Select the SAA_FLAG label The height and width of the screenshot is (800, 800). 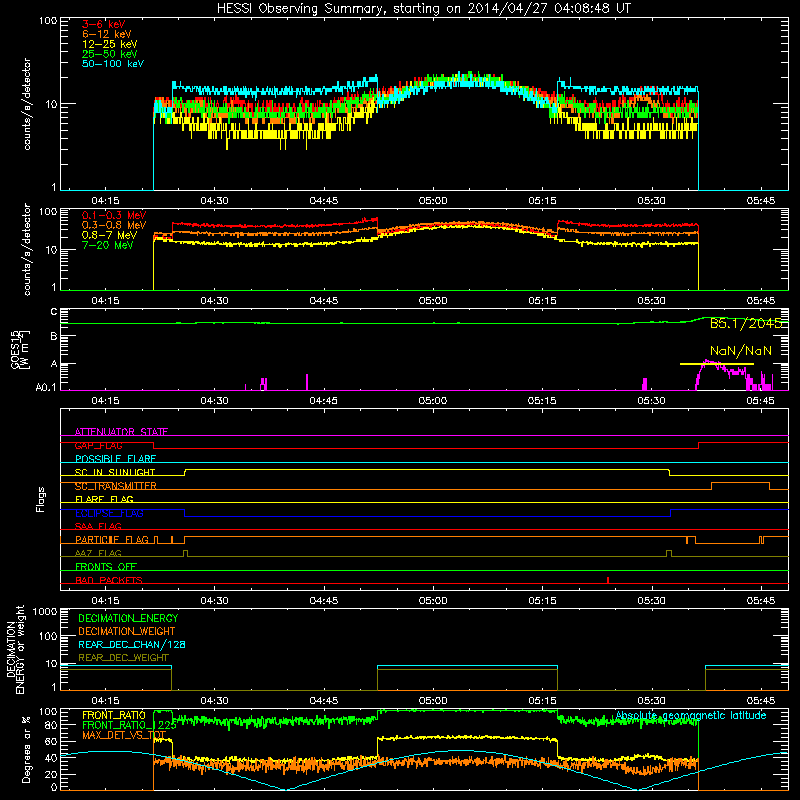click(98, 526)
